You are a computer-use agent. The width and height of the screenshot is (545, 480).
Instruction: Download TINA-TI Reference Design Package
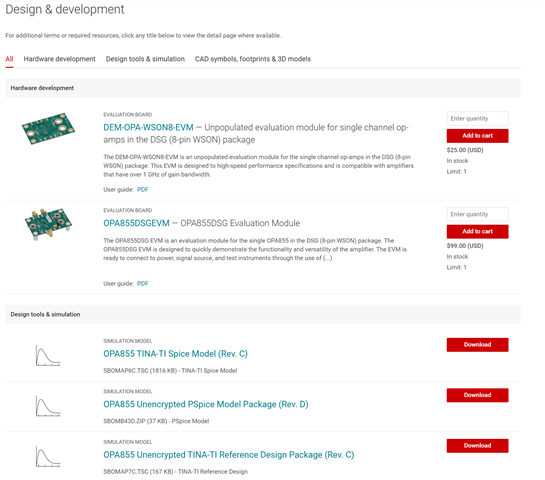click(477, 446)
